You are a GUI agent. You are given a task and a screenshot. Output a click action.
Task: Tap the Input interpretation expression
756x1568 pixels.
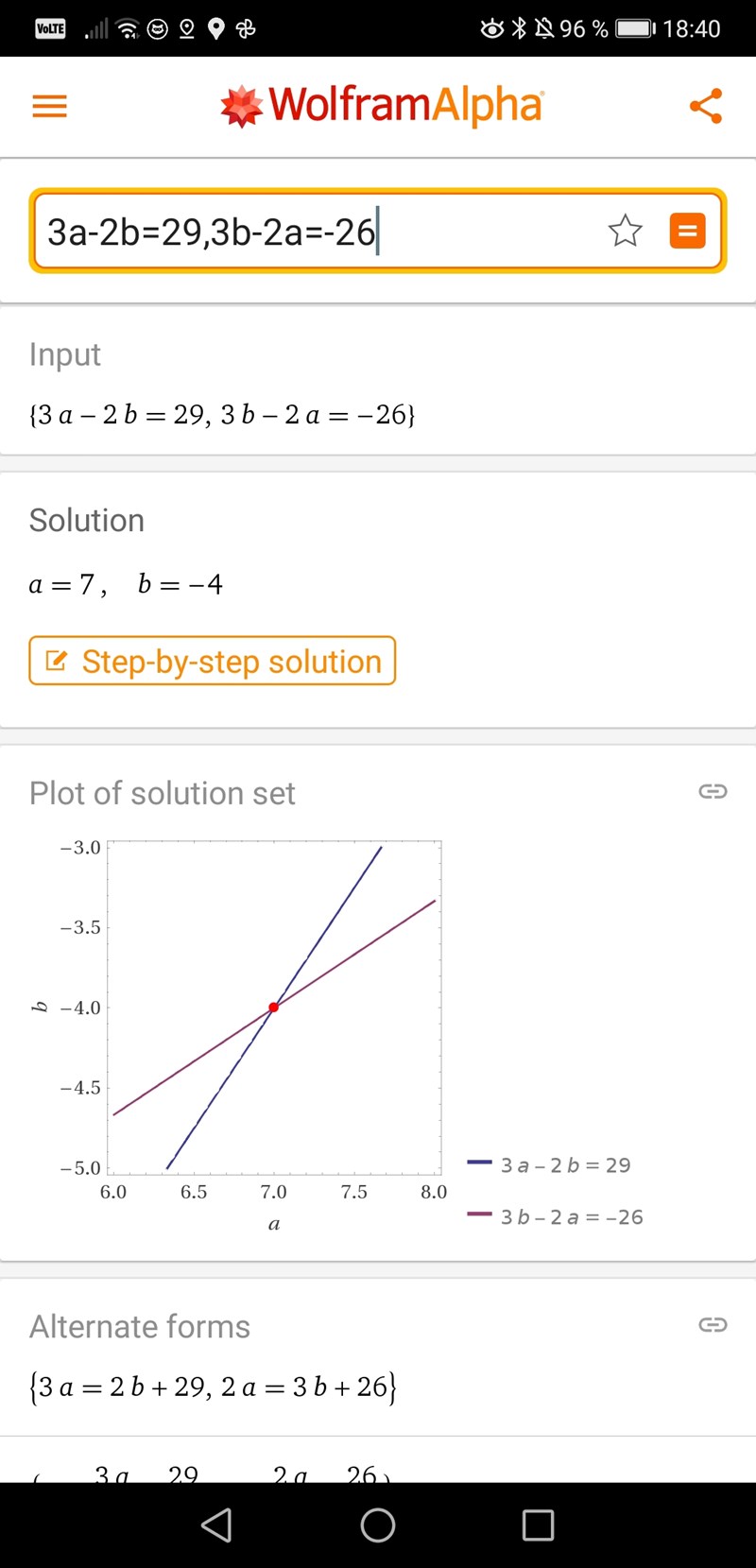[223, 414]
